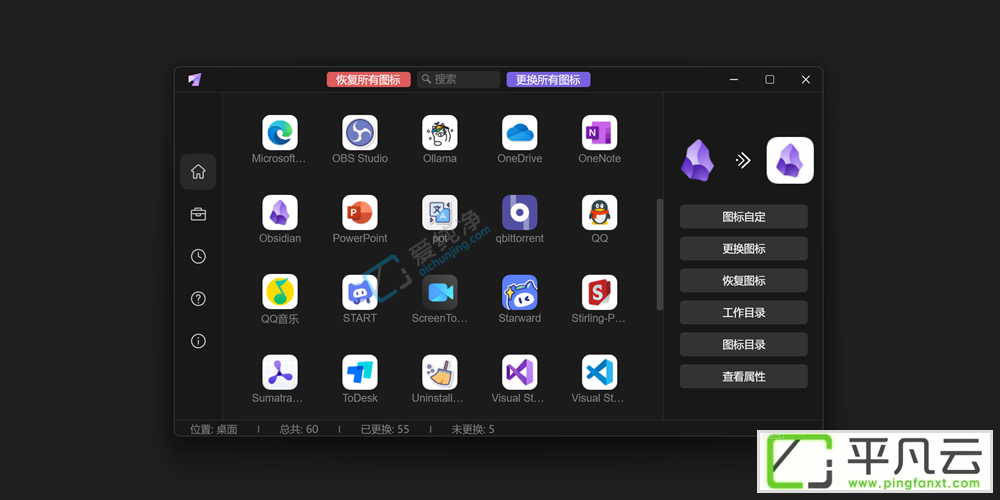
Task: Select the QQ penguin icon
Action: 599,212
